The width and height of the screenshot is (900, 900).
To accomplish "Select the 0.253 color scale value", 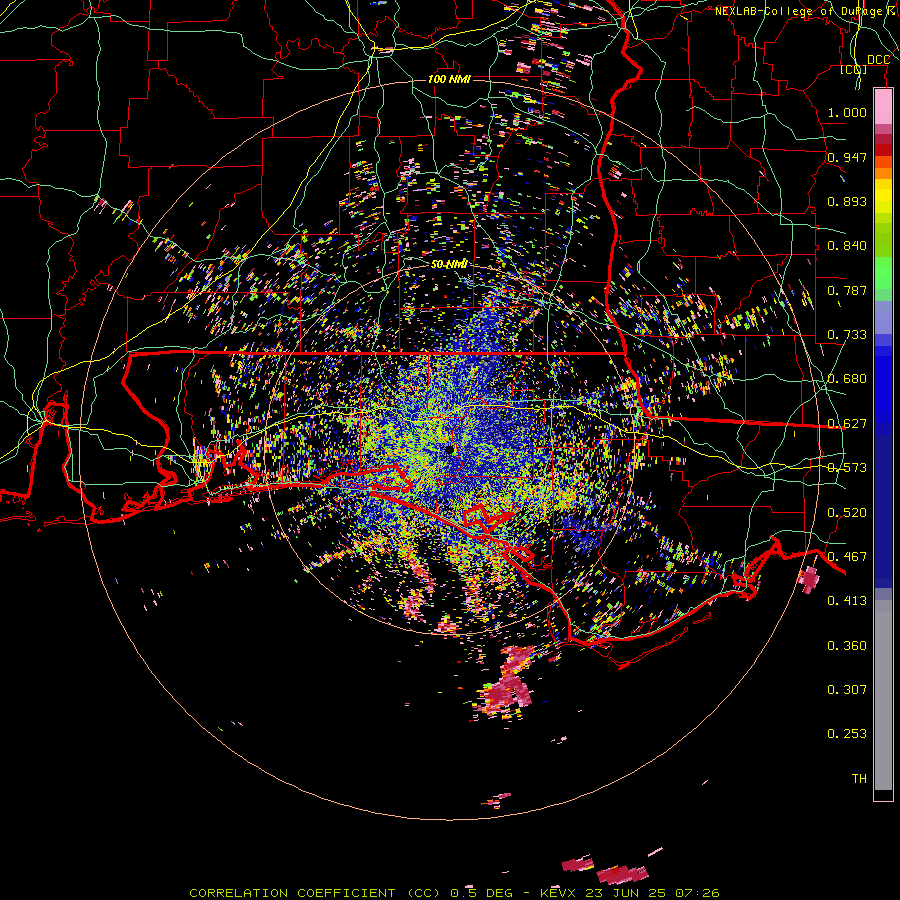I will pos(847,733).
